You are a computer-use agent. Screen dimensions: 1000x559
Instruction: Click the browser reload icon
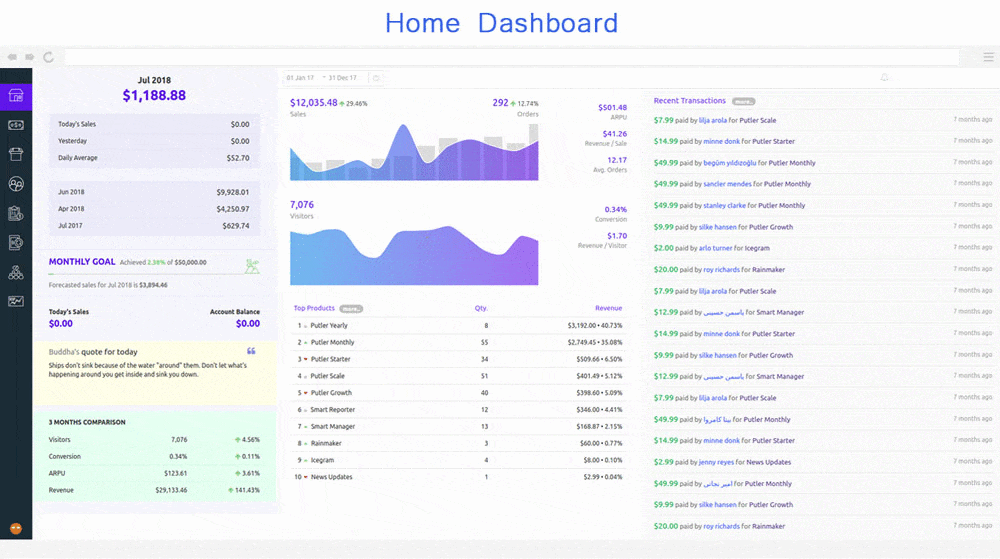pyautogui.click(x=48, y=57)
